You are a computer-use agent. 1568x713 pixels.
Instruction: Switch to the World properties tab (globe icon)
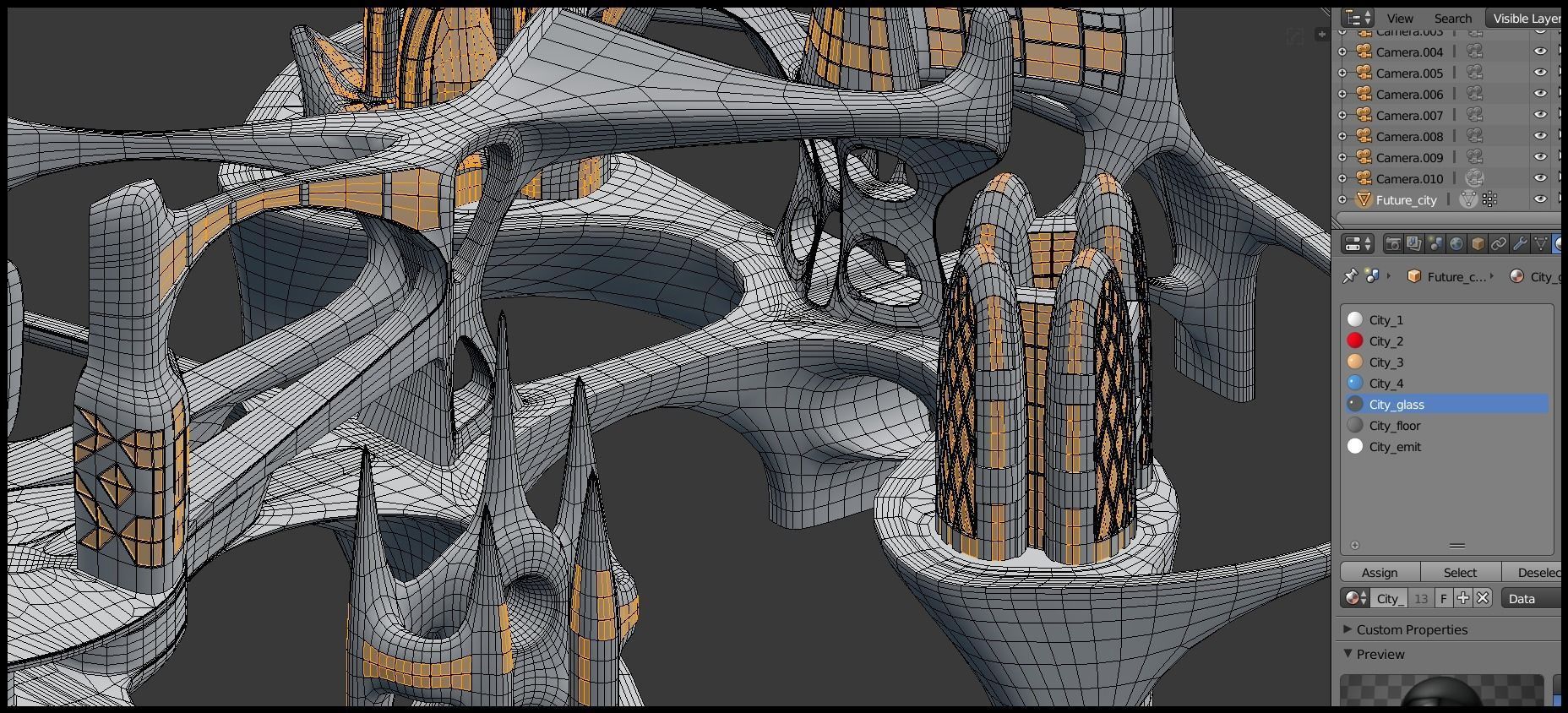tap(1456, 244)
